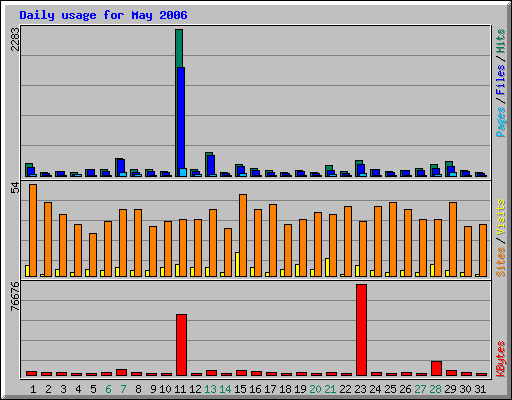Click the day label 1 on the x-axis
The image size is (512, 400).
(x=33, y=389)
